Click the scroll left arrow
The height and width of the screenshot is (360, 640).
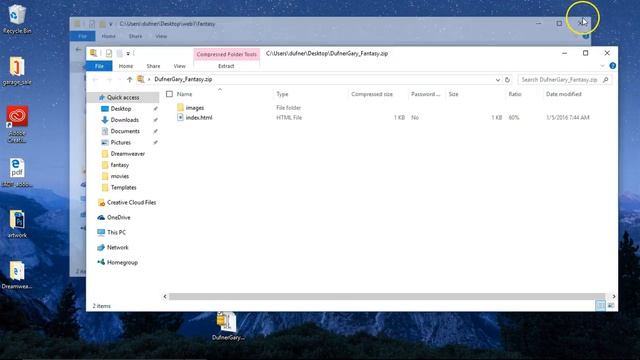pyautogui.click(x=165, y=297)
